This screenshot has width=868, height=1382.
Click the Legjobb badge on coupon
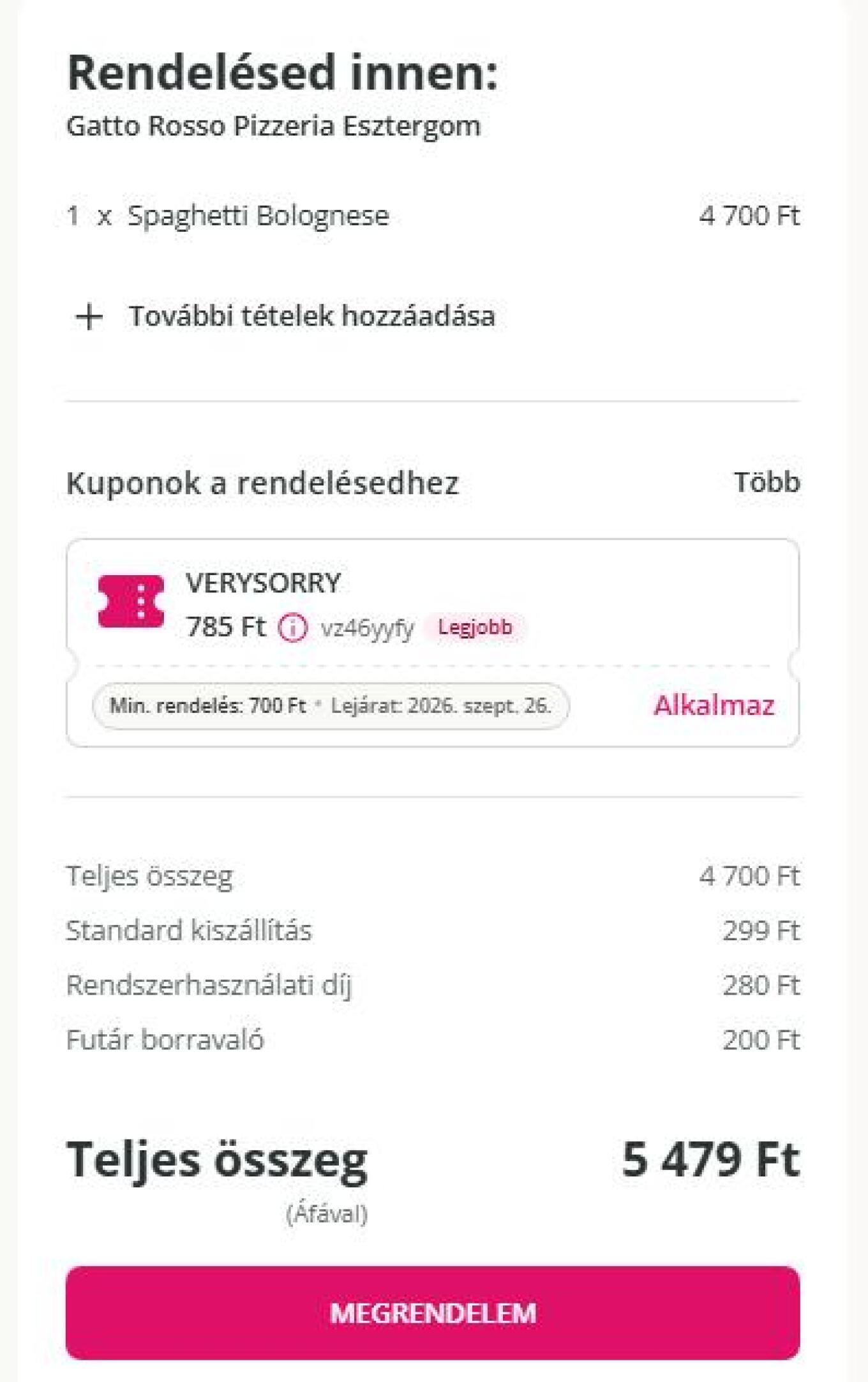point(475,627)
